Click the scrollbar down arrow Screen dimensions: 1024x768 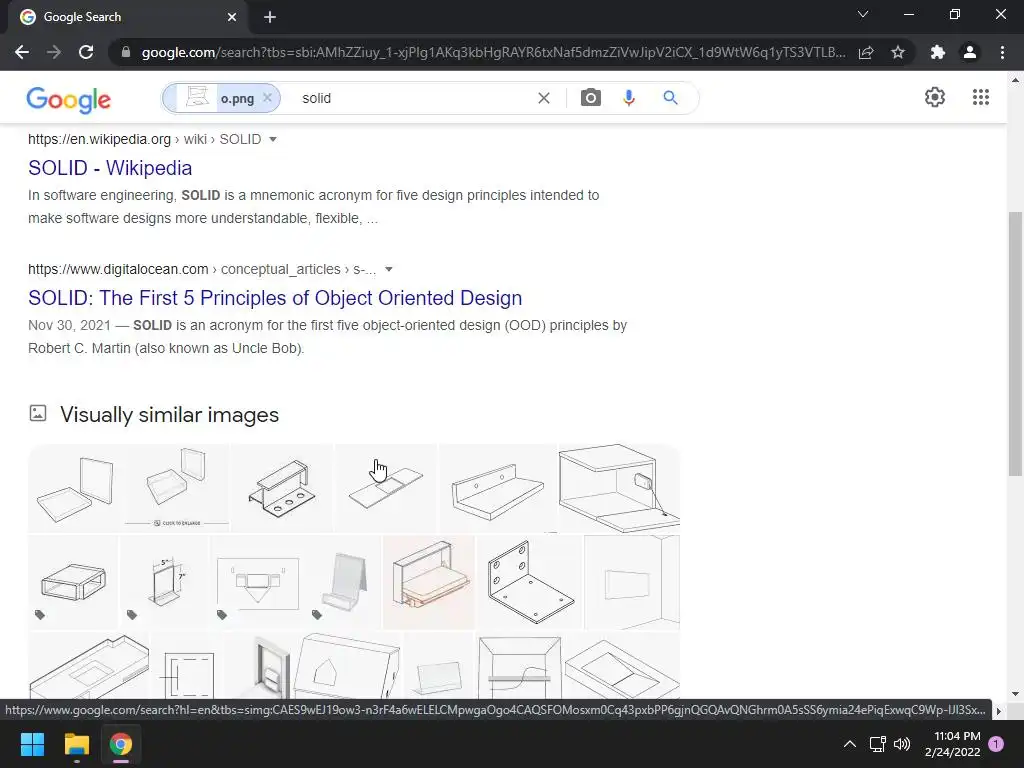[x=1015, y=694]
